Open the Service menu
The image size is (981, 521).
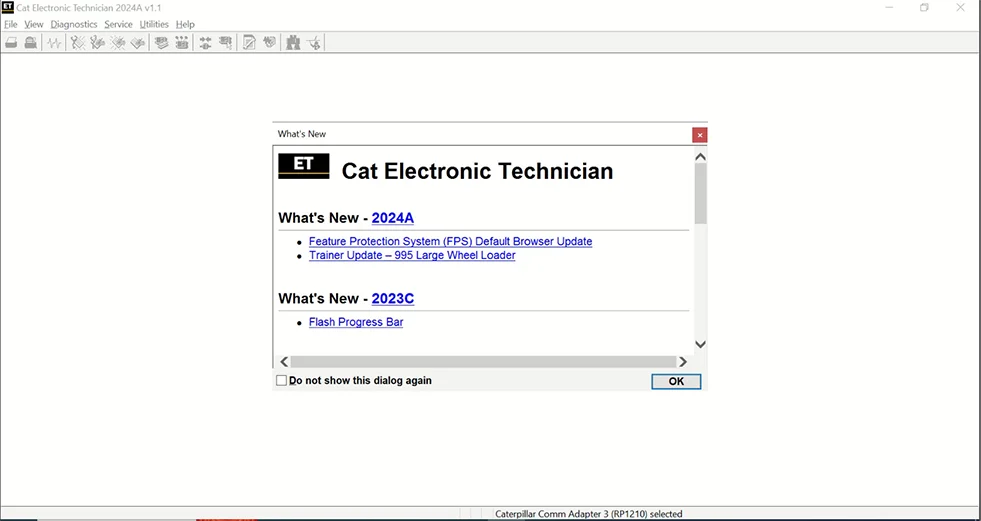coord(118,24)
